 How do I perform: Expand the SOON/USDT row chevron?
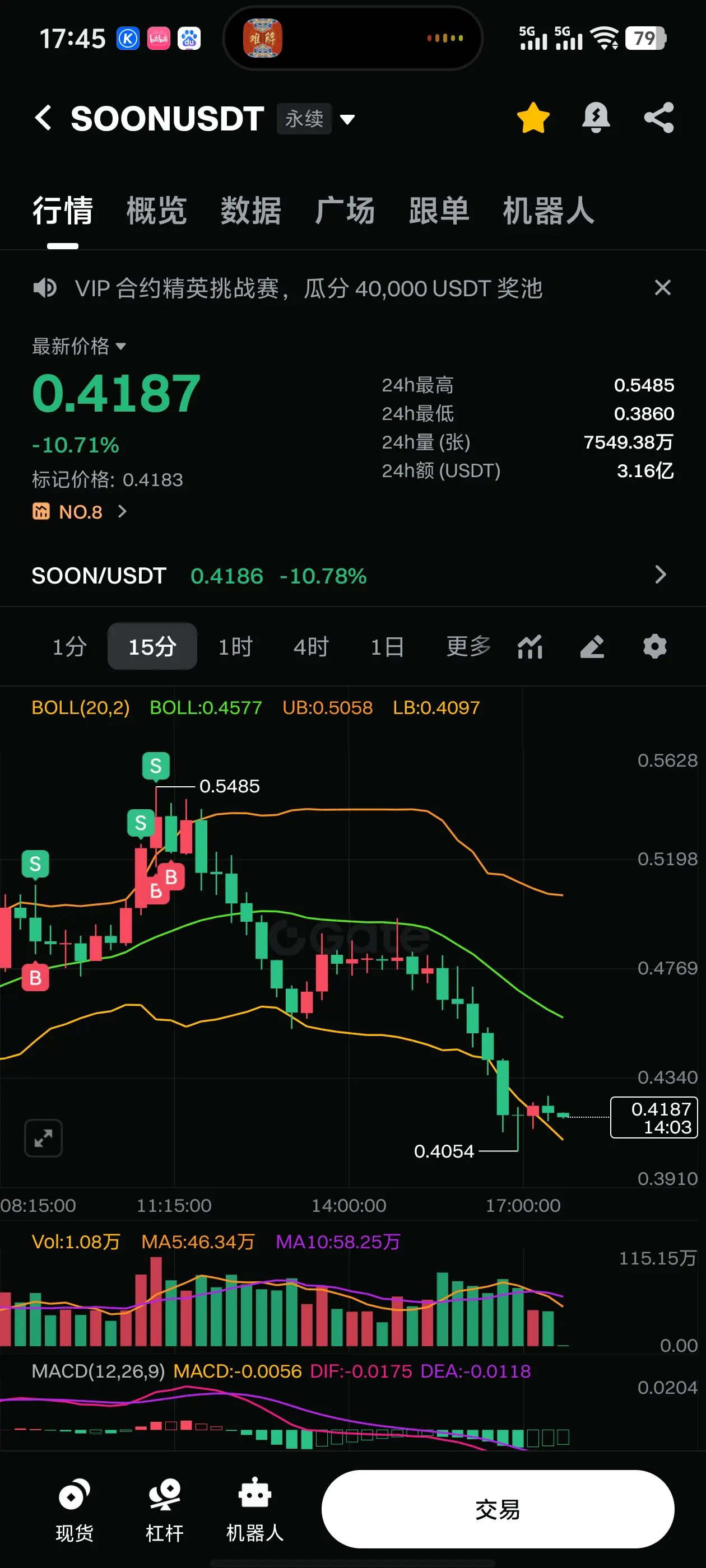[661, 575]
